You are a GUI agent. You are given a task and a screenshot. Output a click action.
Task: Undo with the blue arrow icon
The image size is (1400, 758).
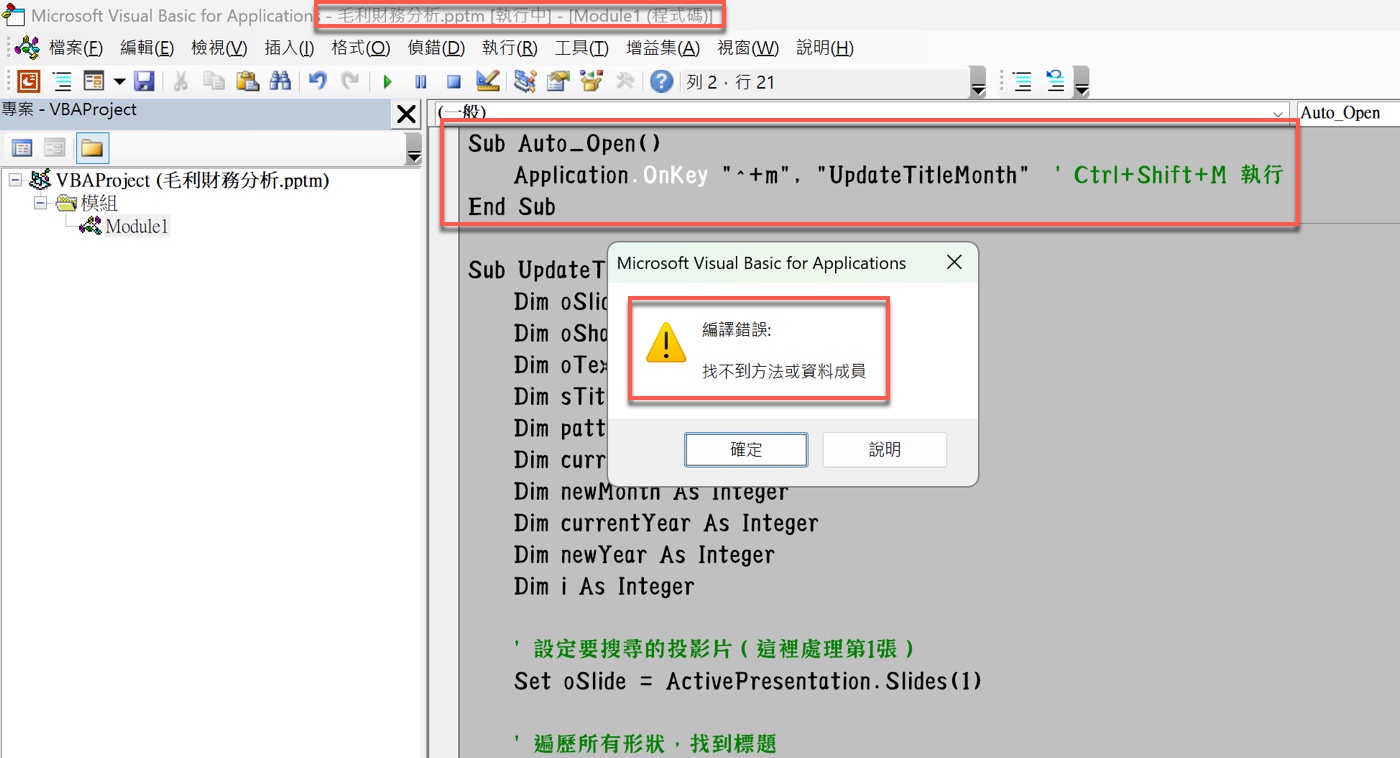[317, 82]
